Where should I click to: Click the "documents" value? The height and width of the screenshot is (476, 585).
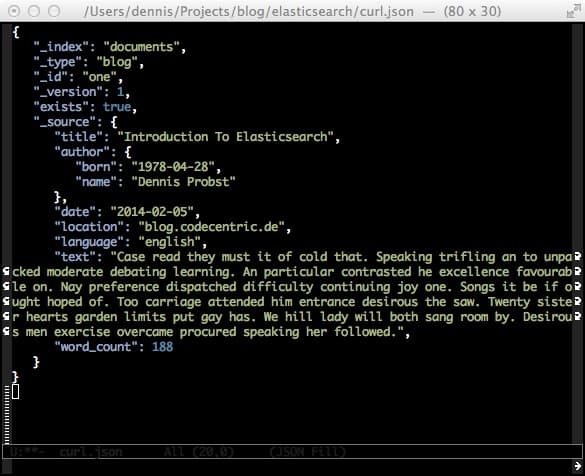pos(141,47)
